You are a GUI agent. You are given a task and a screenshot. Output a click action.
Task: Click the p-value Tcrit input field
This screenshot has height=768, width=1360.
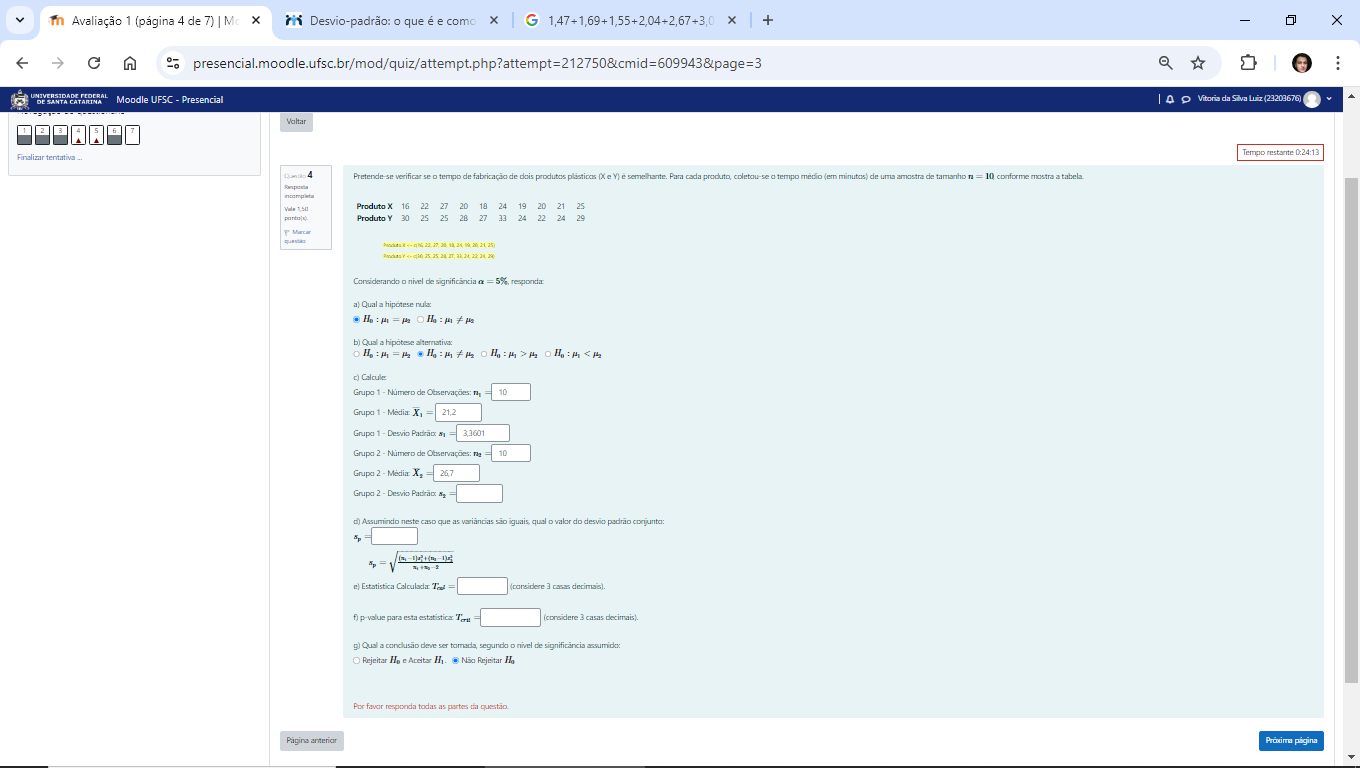pyautogui.click(x=510, y=617)
